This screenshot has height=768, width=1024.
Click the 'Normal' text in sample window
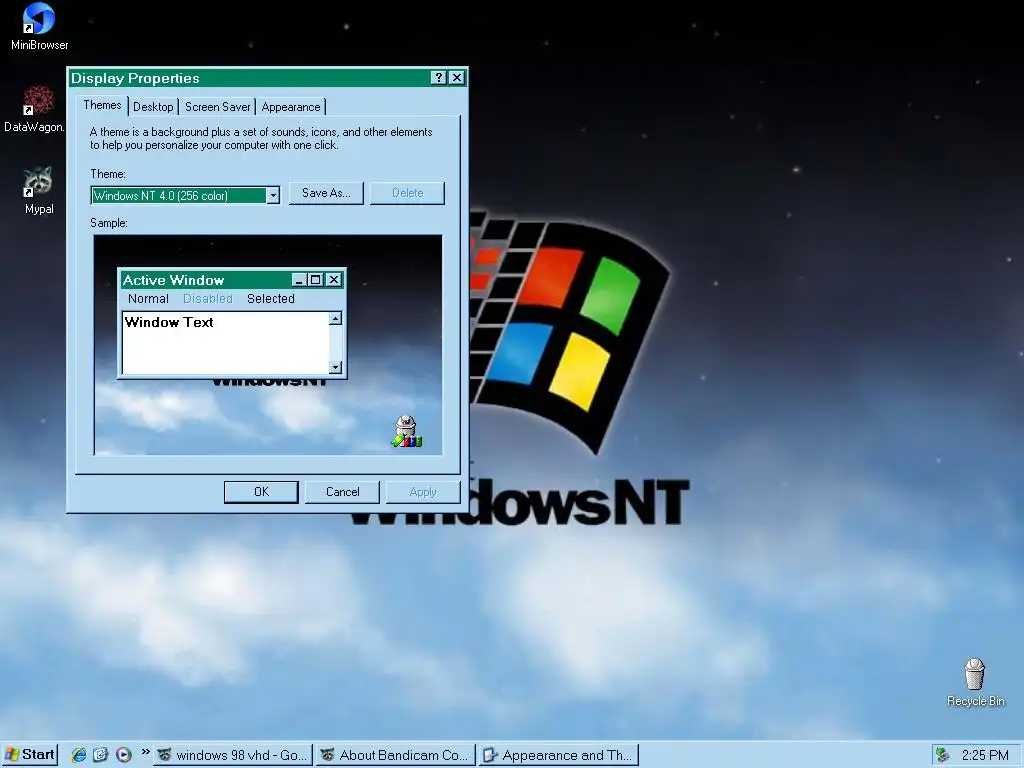pyautogui.click(x=148, y=298)
